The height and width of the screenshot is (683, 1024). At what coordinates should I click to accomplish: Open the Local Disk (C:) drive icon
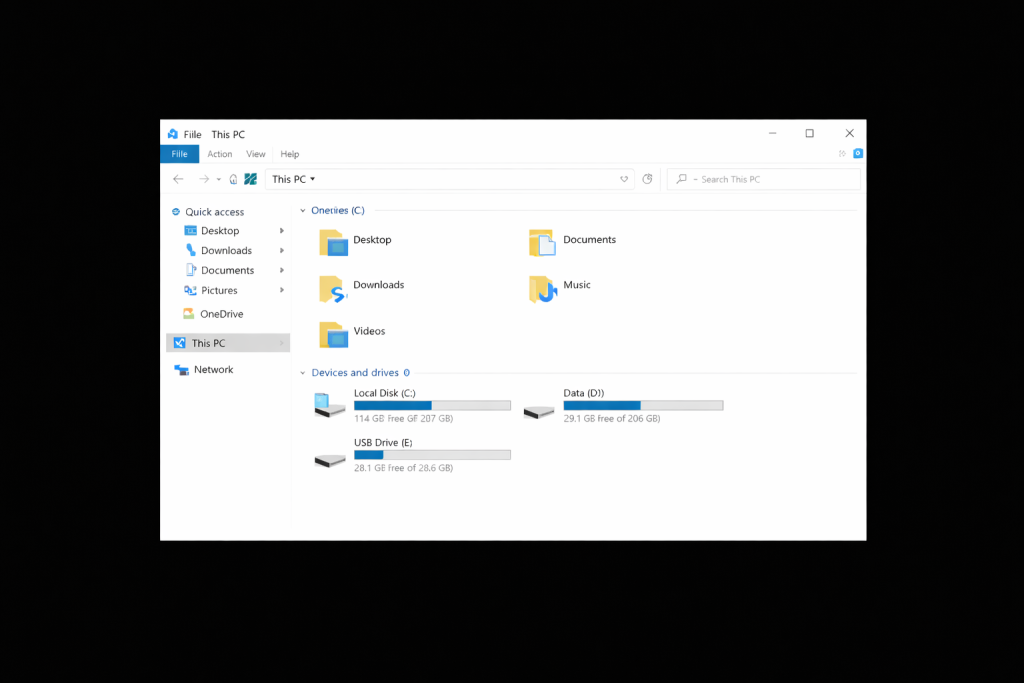pos(329,405)
